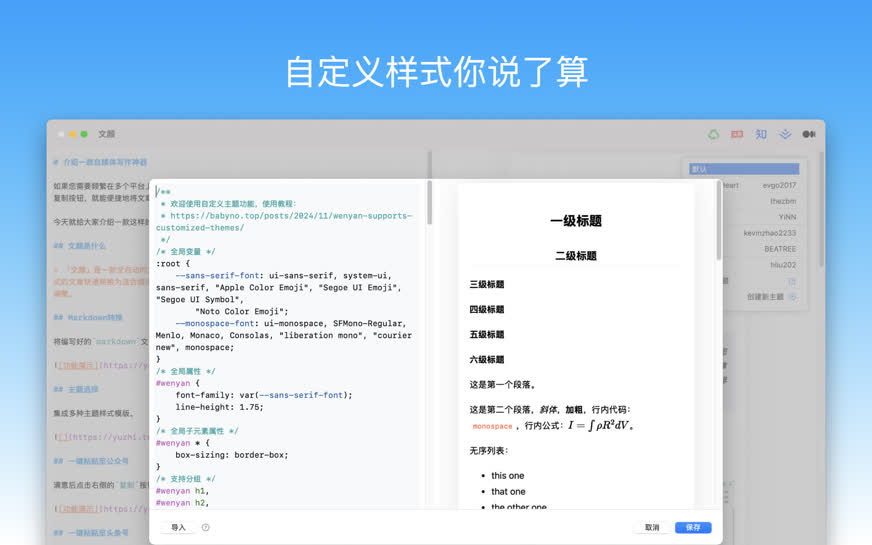Select the highlighted 默认 theme in the list
This screenshot has width=872, height=545.
[744, 169]
